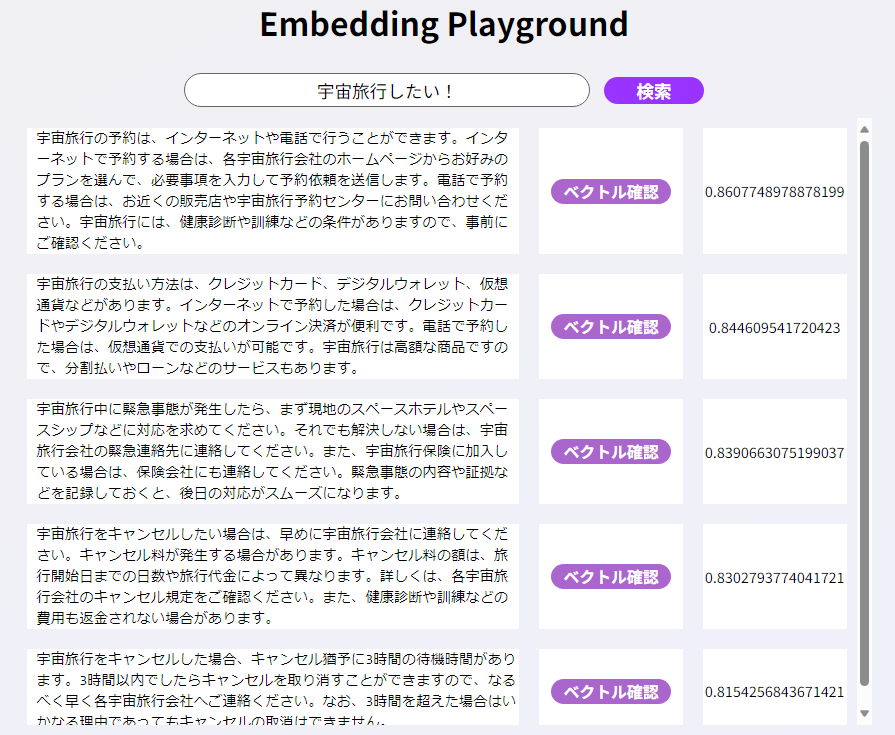Click ベクトル確認 for the cancellation policy paragraph

click(611, 577)
